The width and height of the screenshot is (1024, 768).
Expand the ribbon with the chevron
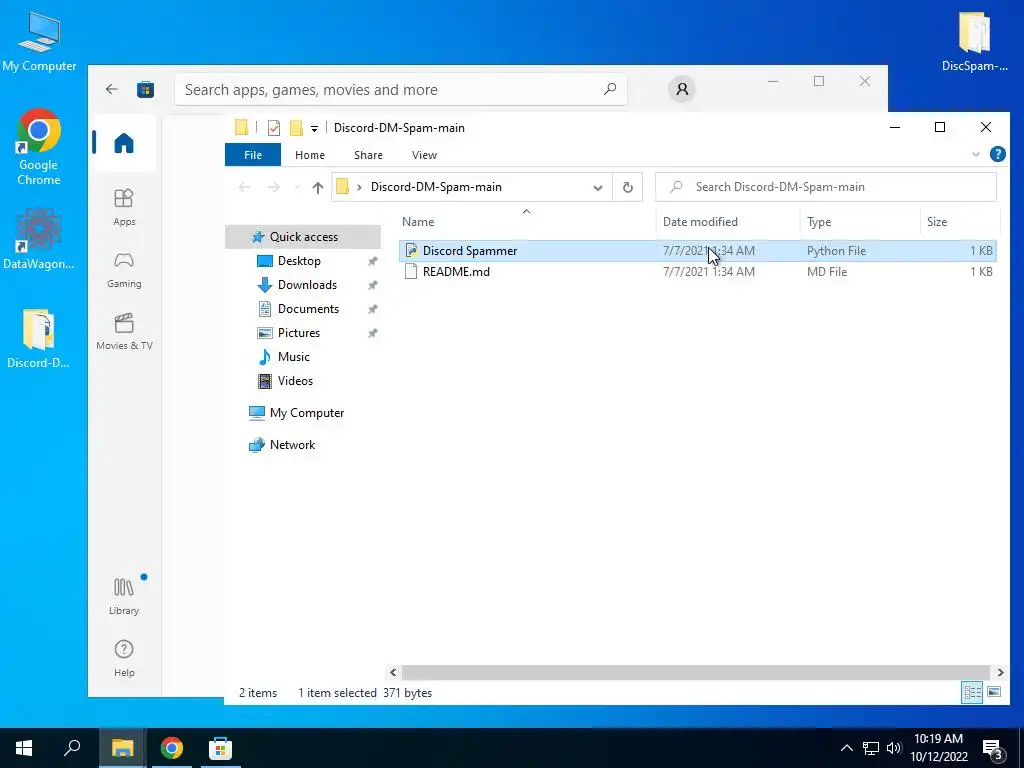[976, 155]
